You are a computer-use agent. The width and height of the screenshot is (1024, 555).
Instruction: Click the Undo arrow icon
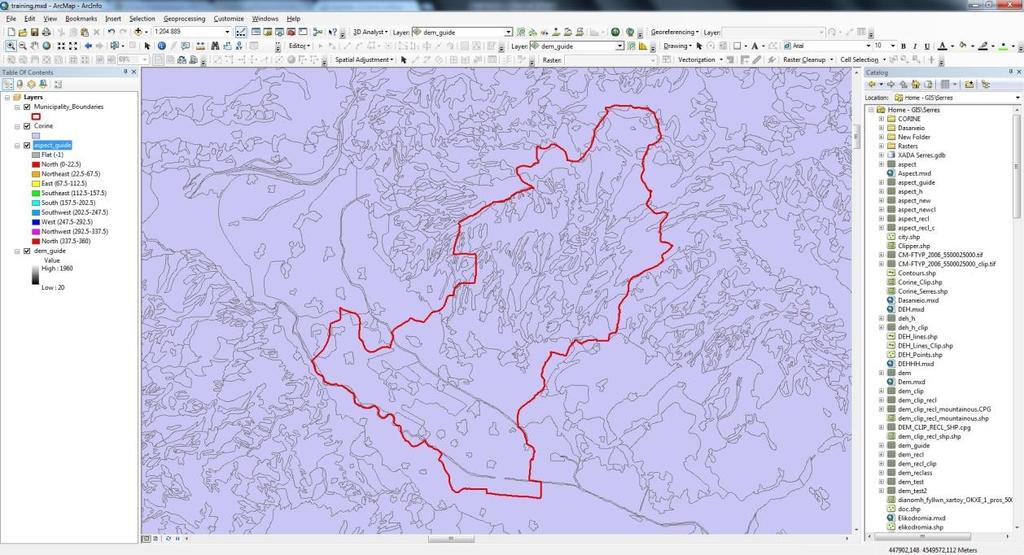111,32
